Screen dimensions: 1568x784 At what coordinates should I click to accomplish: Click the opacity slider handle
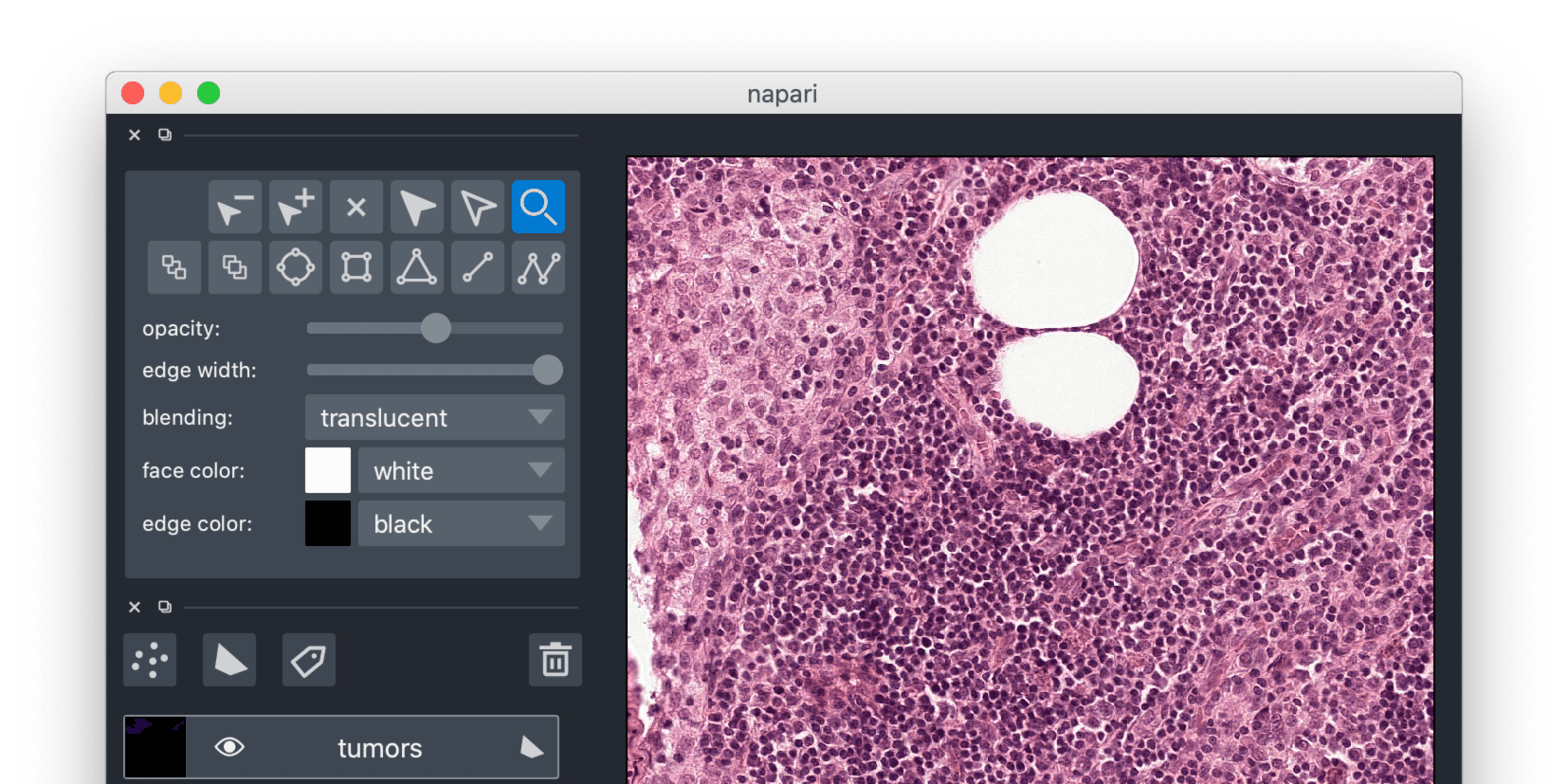436,328
